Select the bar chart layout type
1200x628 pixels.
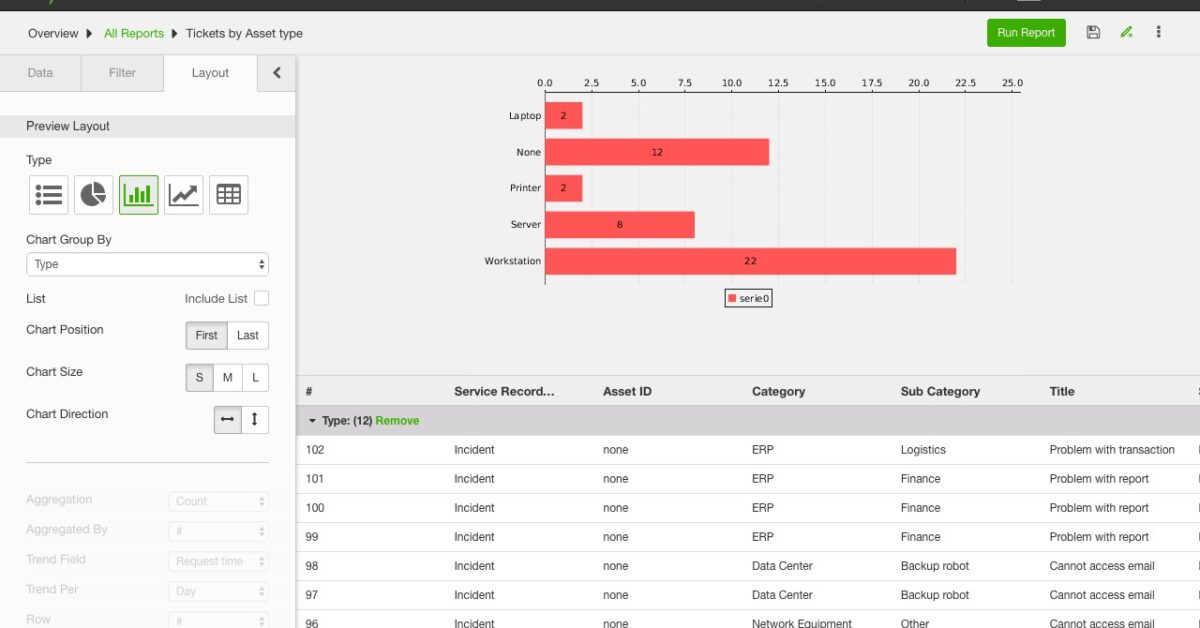pyautogui.click(x=138, y=194)
